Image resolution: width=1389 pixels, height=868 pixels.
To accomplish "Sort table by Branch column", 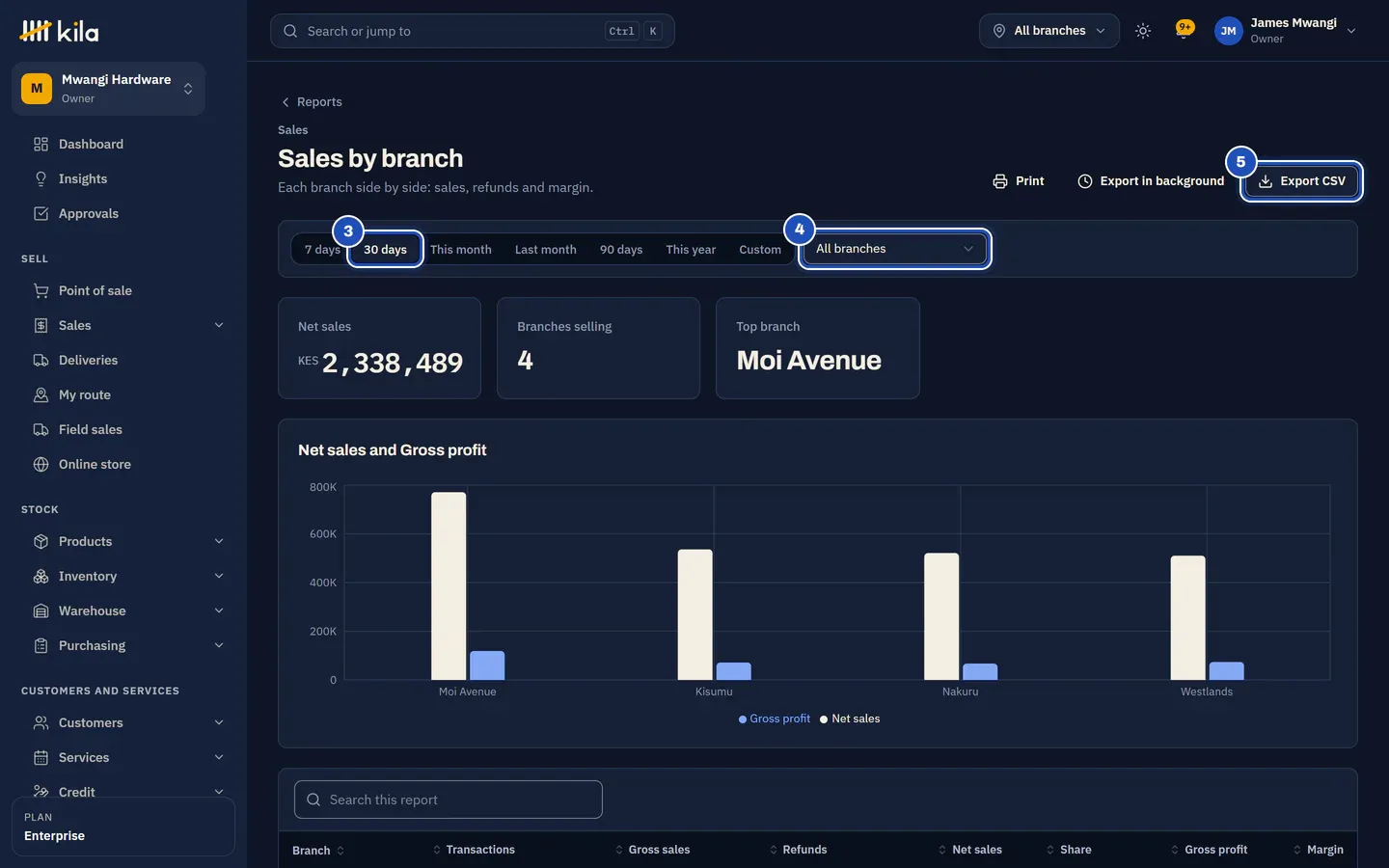I will click(x=318, y=851).
